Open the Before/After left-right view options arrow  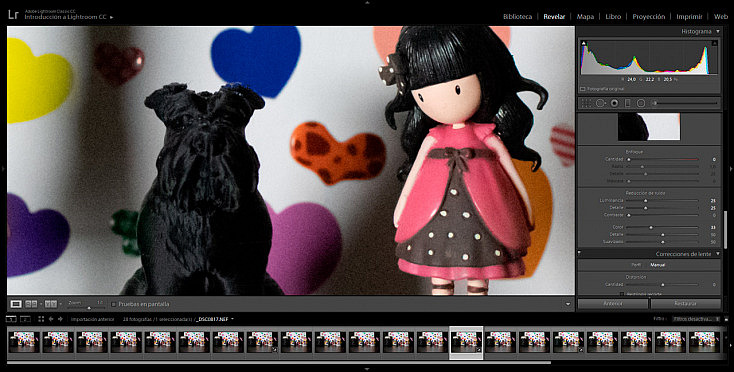pyautogui.click(x=41, y=304)
